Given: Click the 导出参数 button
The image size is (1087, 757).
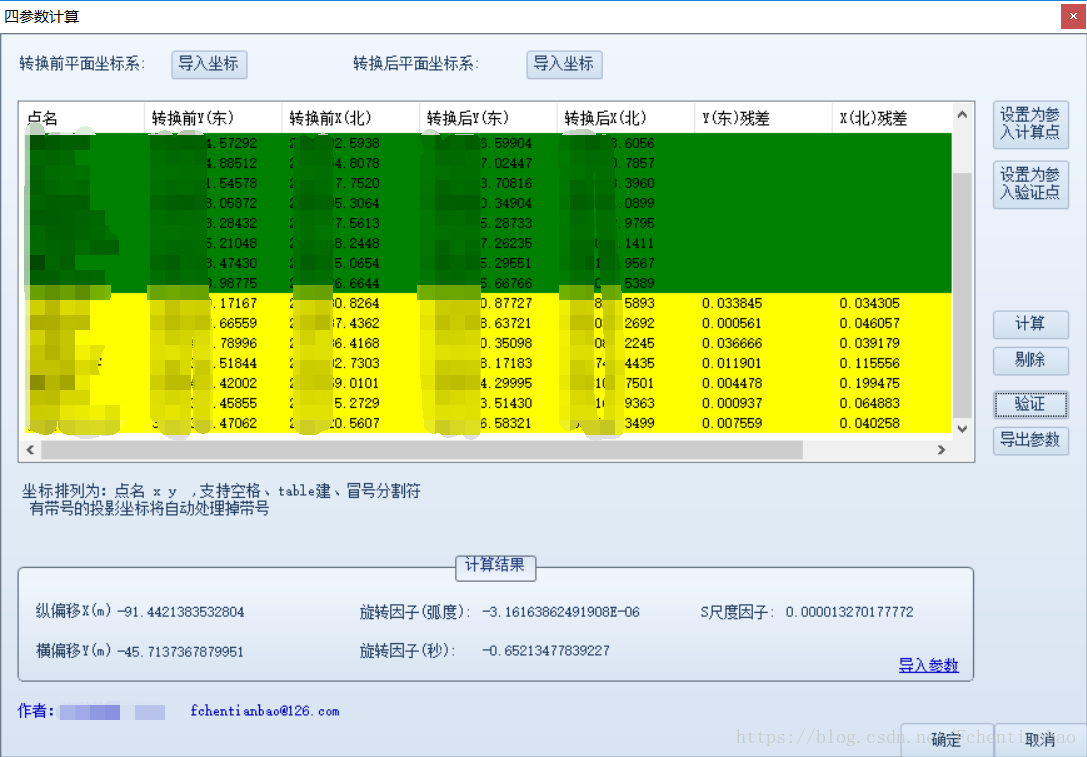Looking at the screenshot, I should 1030,440.
